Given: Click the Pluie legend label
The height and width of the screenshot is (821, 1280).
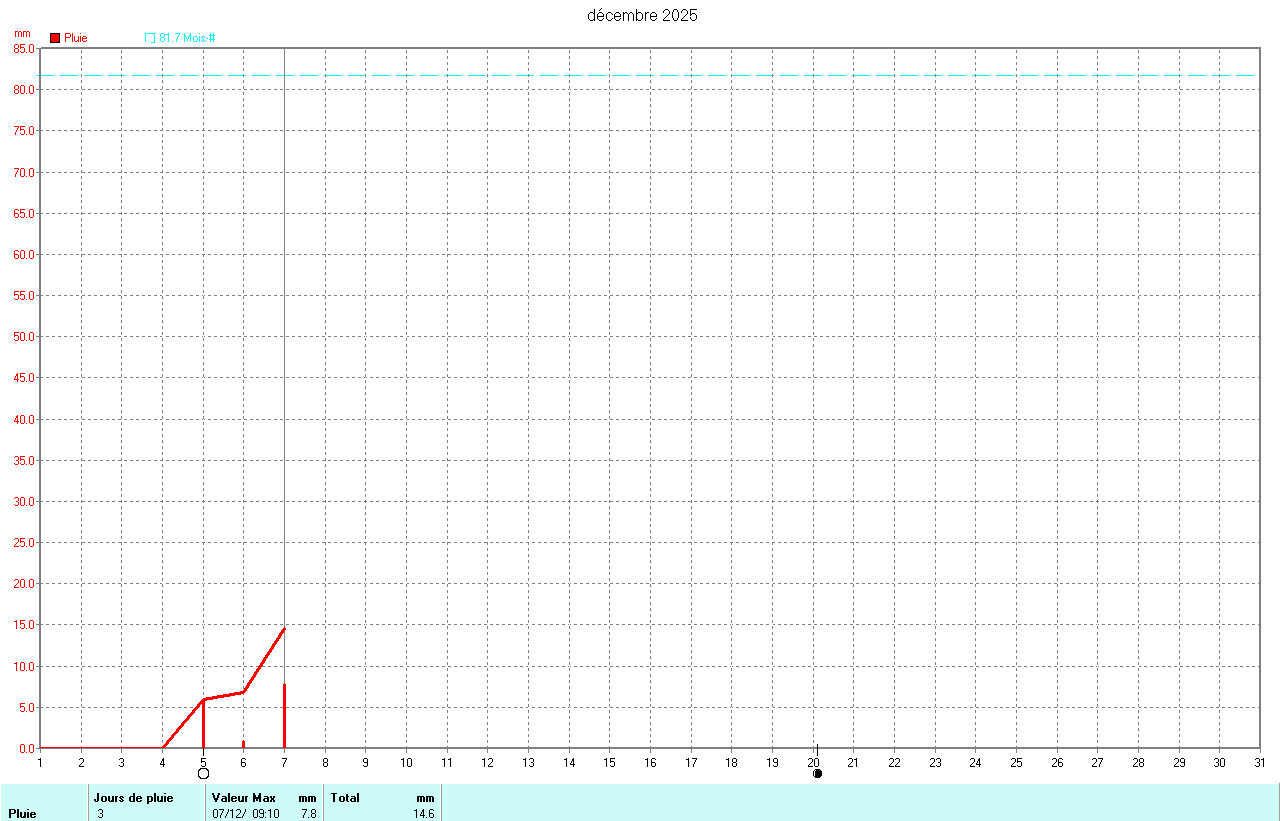Looking at the screenshot, I should tap(76, 38).
